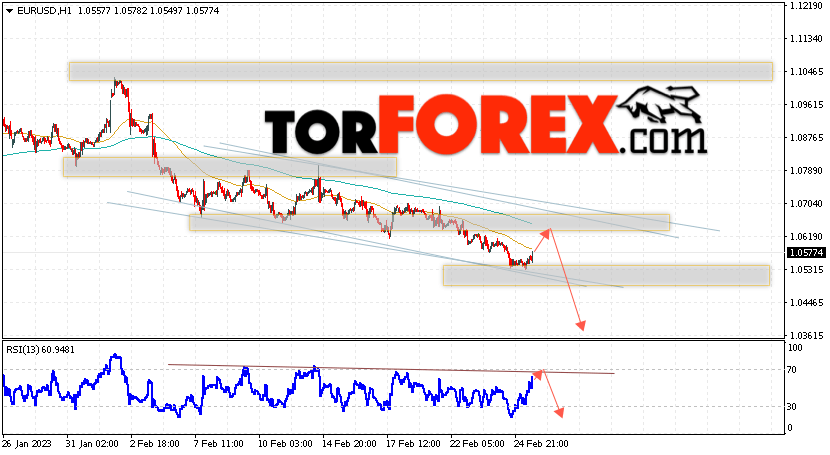Click RSI scale value 30

point(792,406)
